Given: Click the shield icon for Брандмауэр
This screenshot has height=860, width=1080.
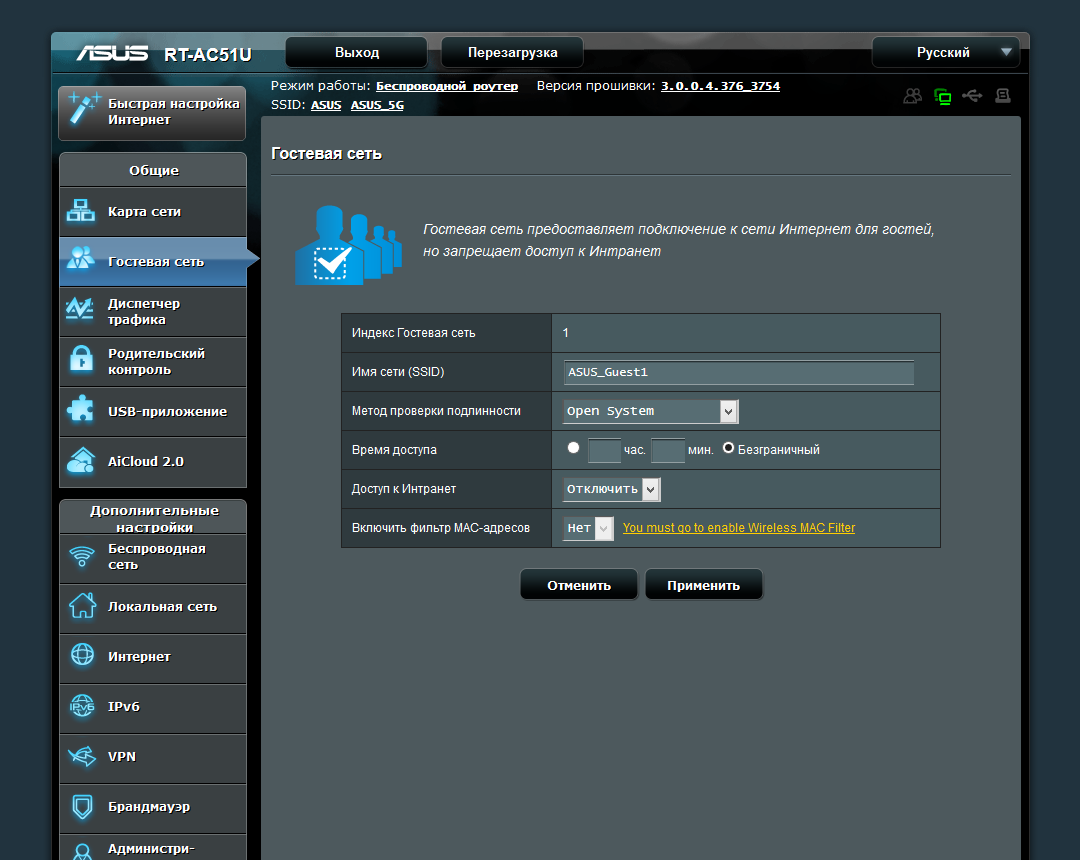Looking at the screenshot, I should (82, 806).
